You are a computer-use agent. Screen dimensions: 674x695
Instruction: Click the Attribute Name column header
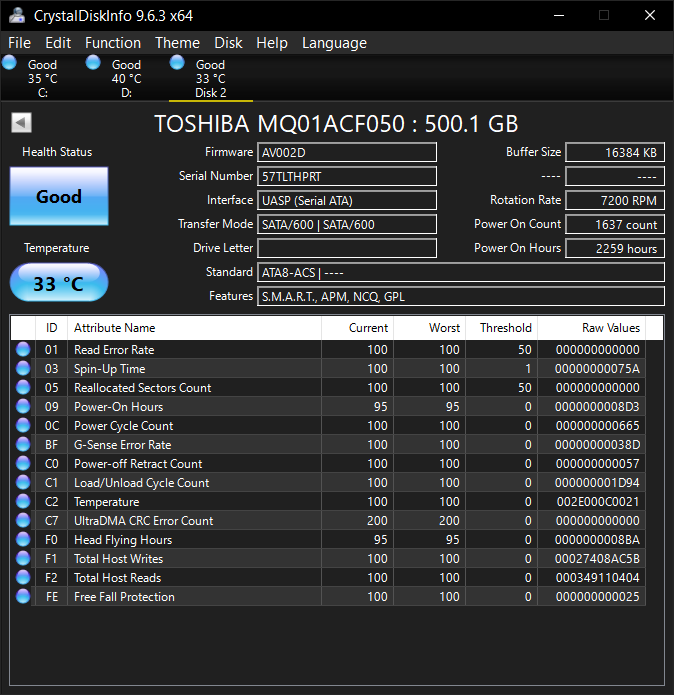click(114, 328)
